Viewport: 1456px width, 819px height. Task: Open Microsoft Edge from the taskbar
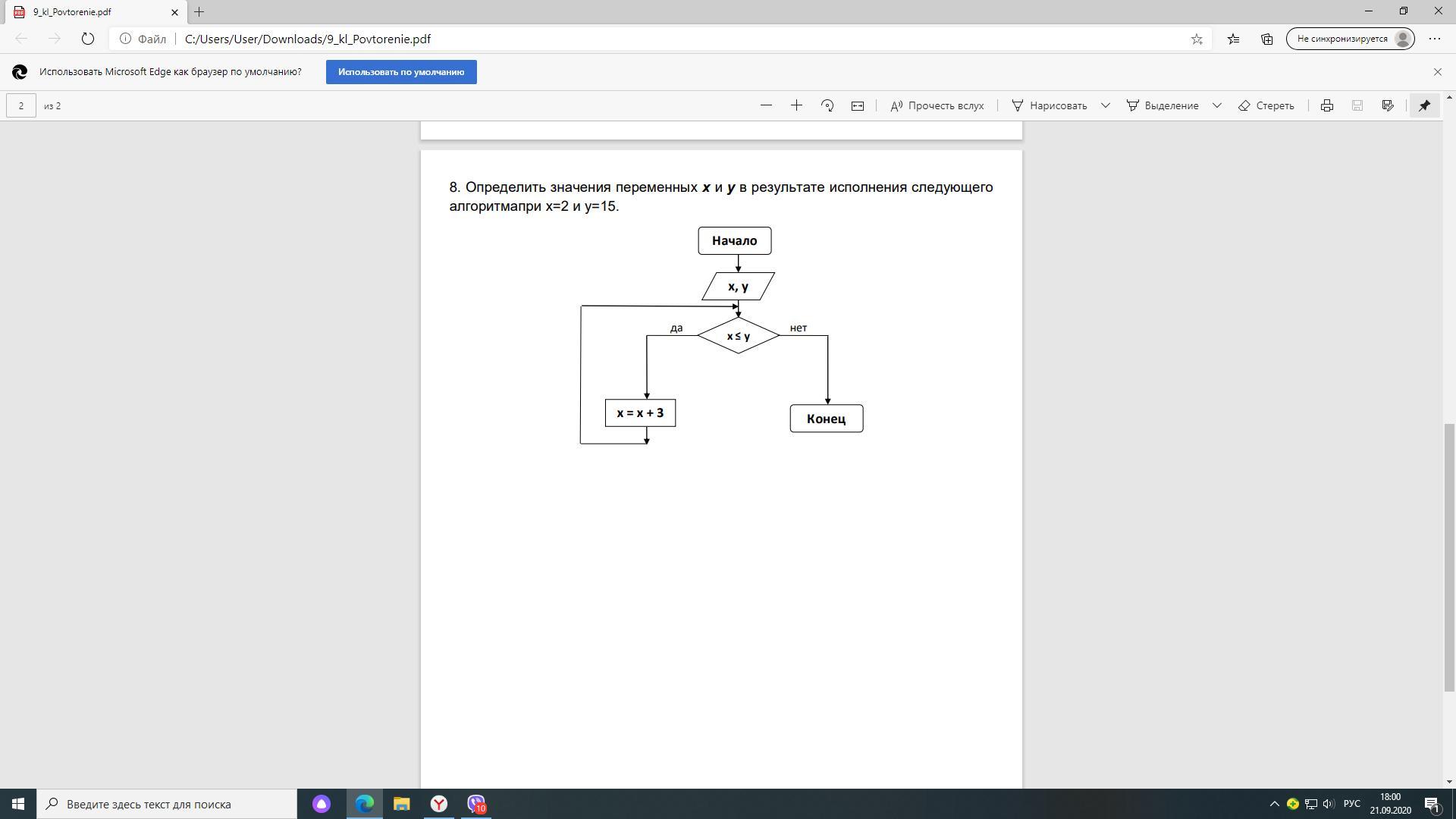point(365,804)
